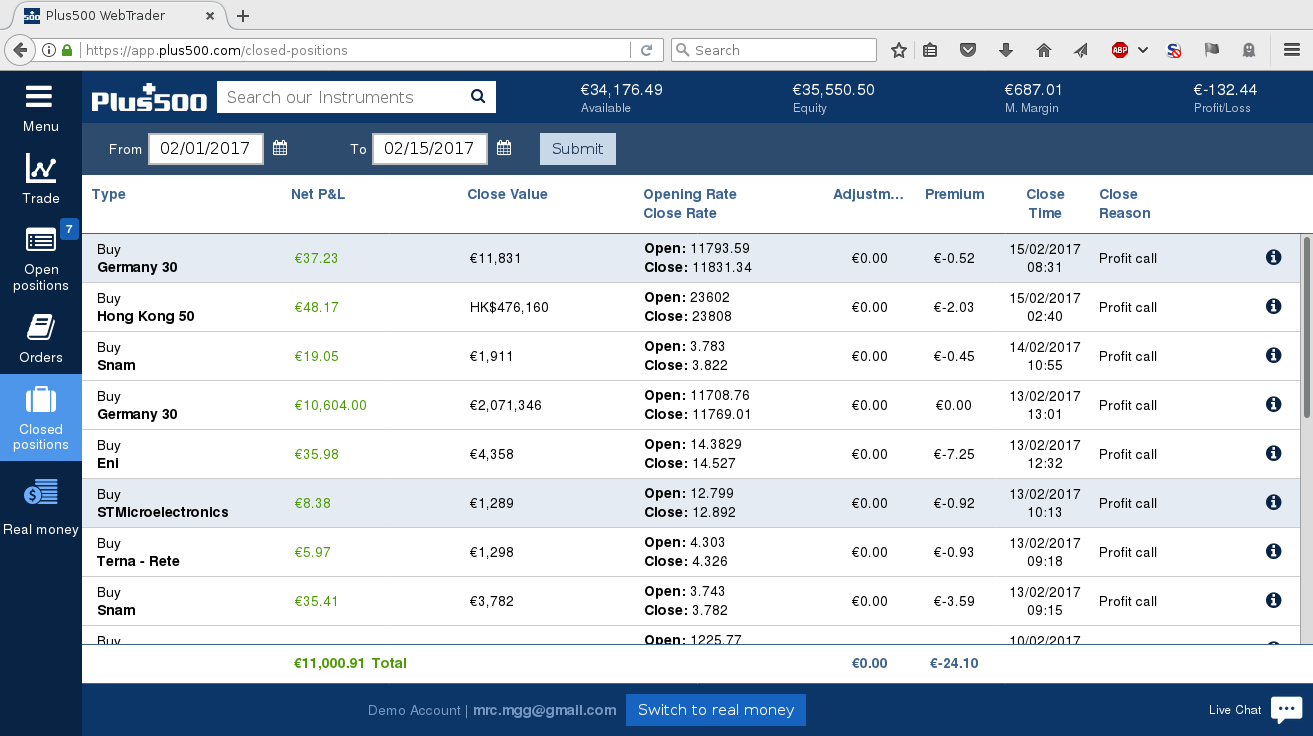Viewport: 1313px width, 736px height.
Task: Click the €10,604.00 Net P&L value
Action: coord(331,405)
